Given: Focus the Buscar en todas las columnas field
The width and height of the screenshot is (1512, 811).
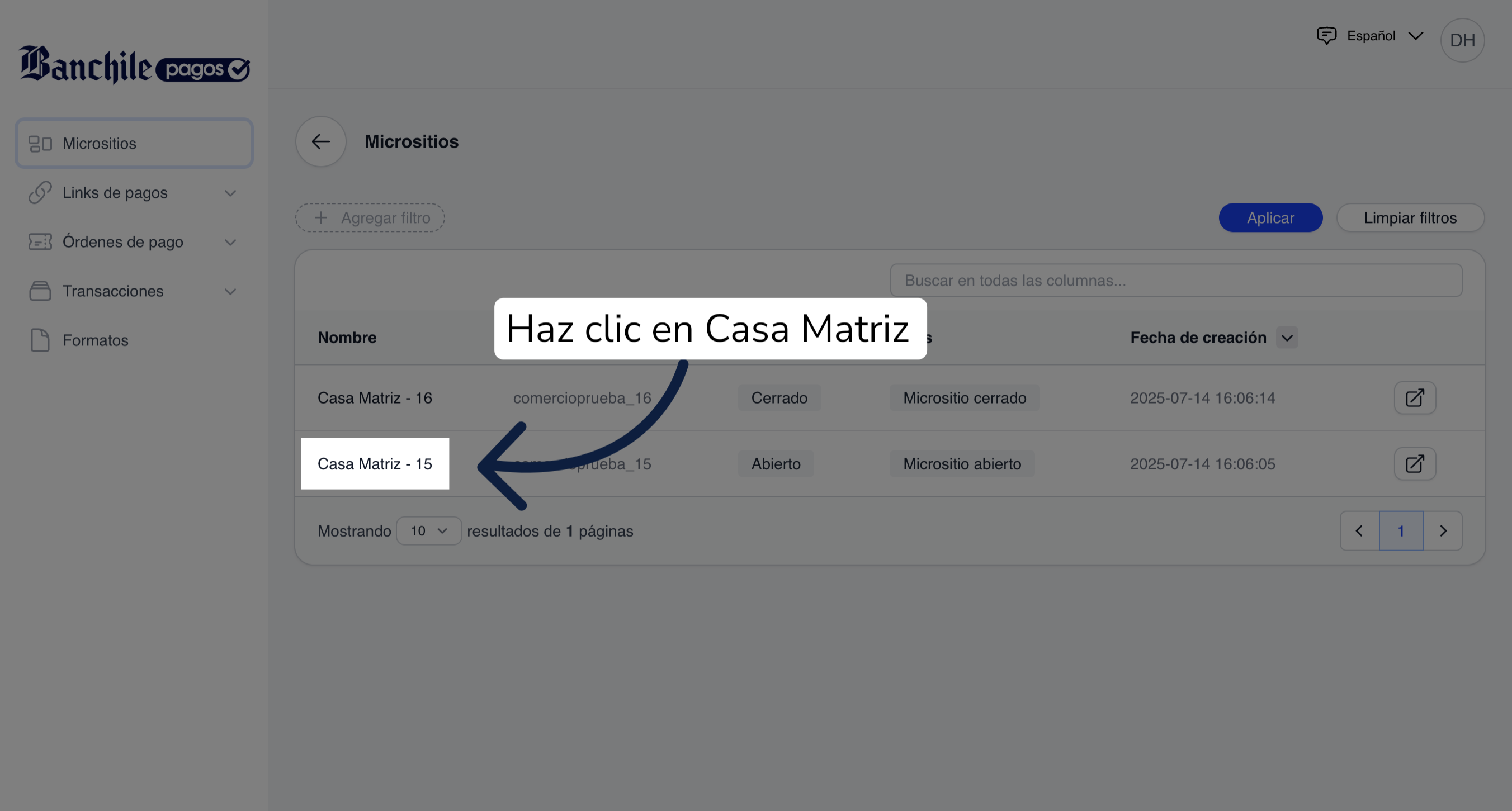Looking at the screenshot, I should click(x=1176, y=281).
